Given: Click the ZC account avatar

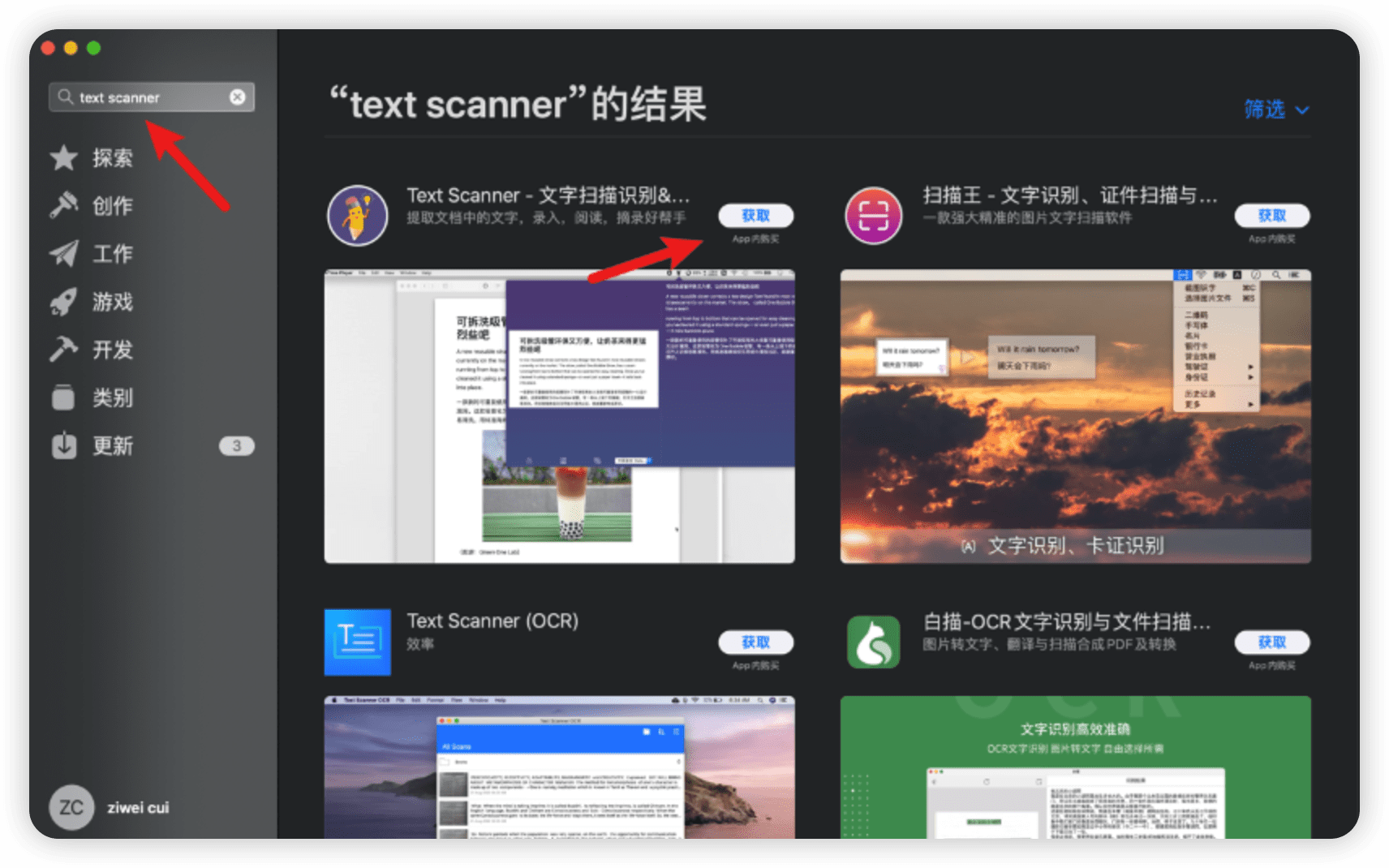Looking at the screenshot, I should coord(71,807).
